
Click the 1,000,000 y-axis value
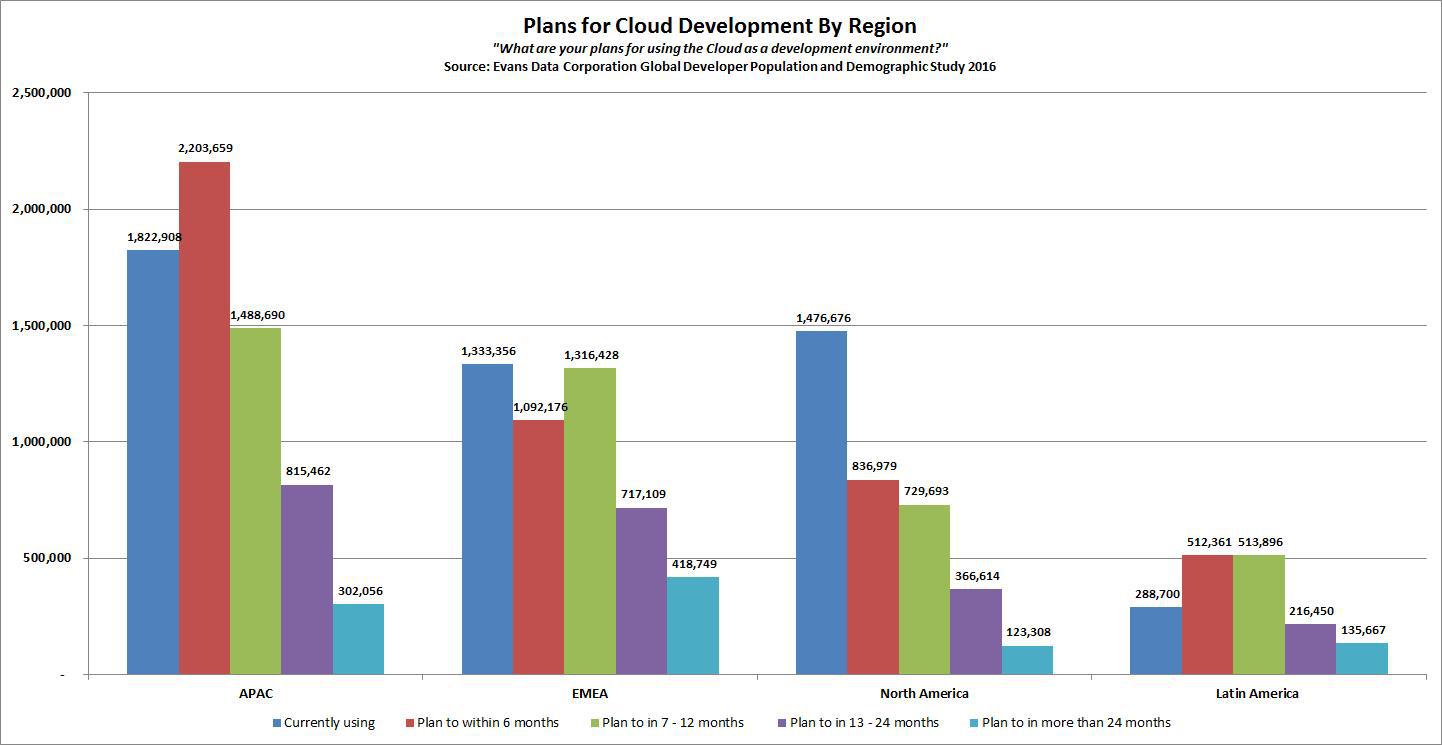tap(40, 441)
